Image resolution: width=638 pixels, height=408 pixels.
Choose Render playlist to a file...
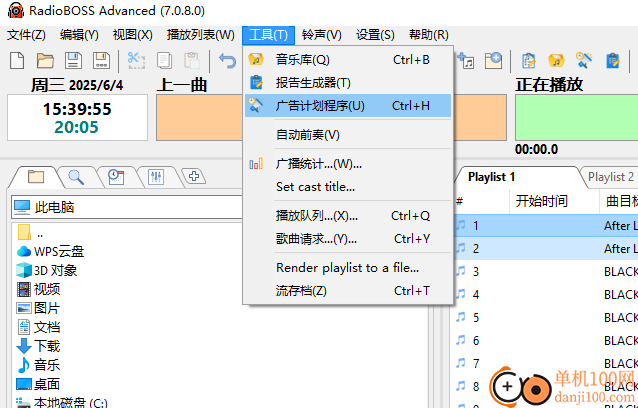click(x=348, y=268)
